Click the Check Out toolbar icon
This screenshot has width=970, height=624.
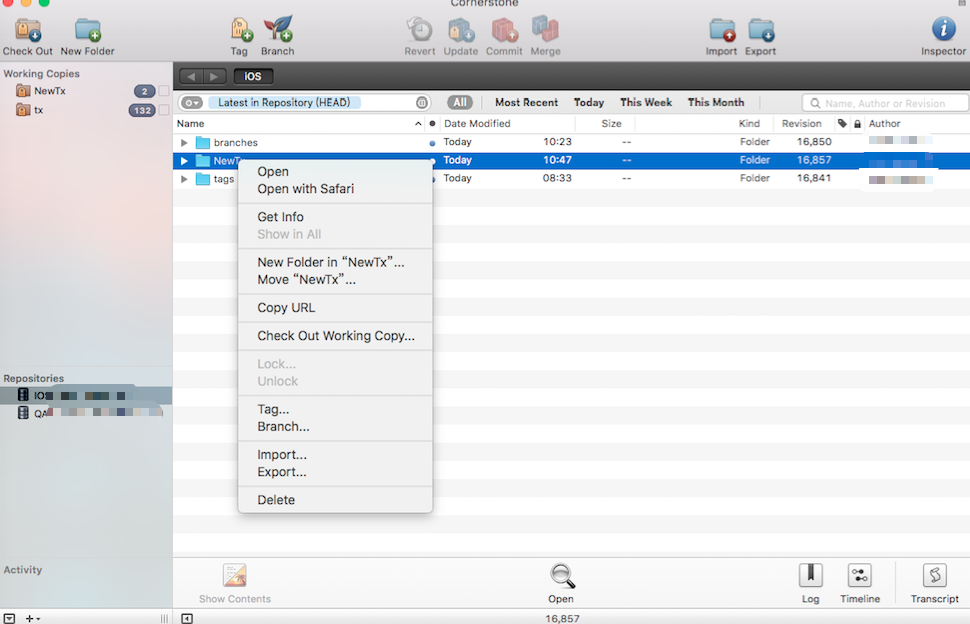point(28,30)
